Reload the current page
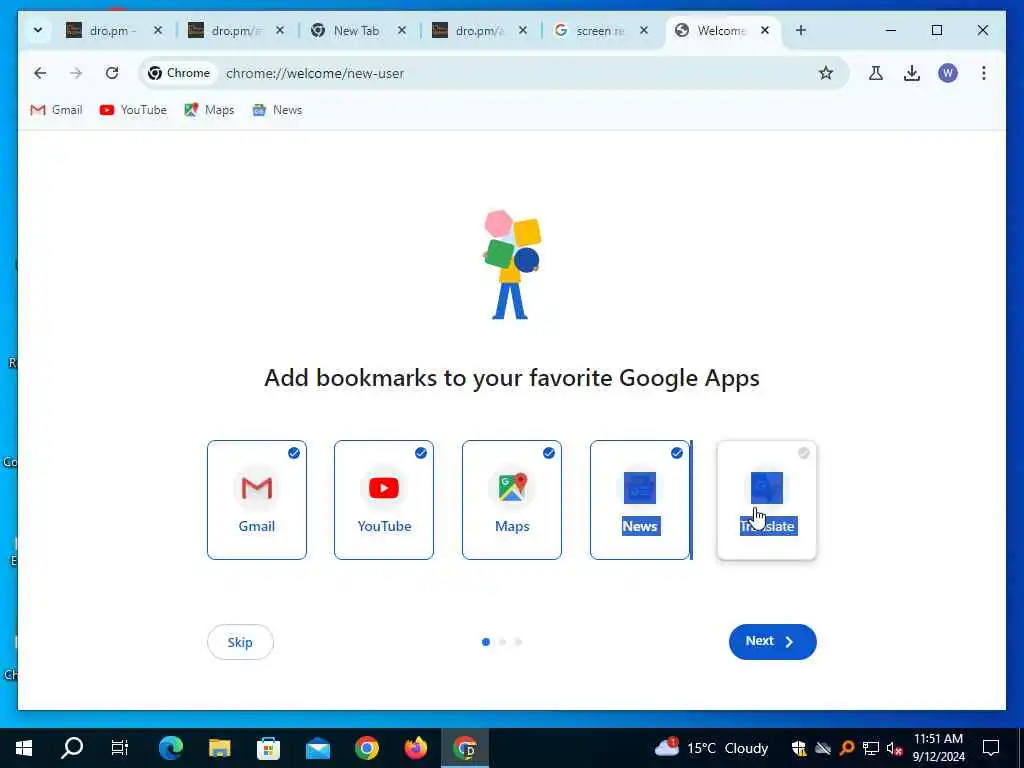 112,73
